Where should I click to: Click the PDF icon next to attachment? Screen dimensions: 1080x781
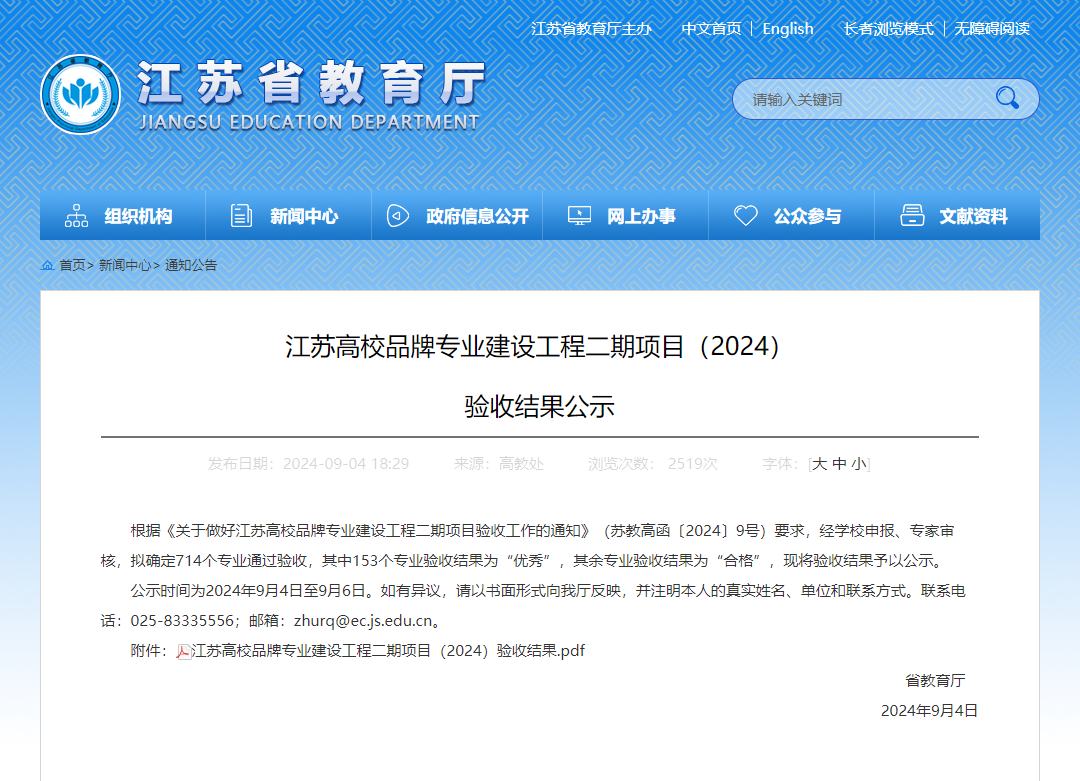pyautogui.click(x=183, y=652)
